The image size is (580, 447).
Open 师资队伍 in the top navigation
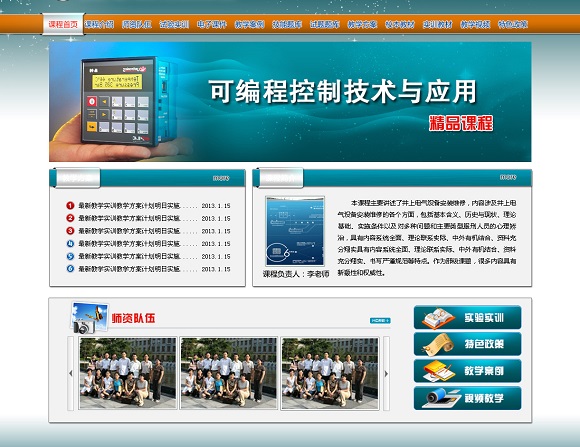click(x=137, y=24)
